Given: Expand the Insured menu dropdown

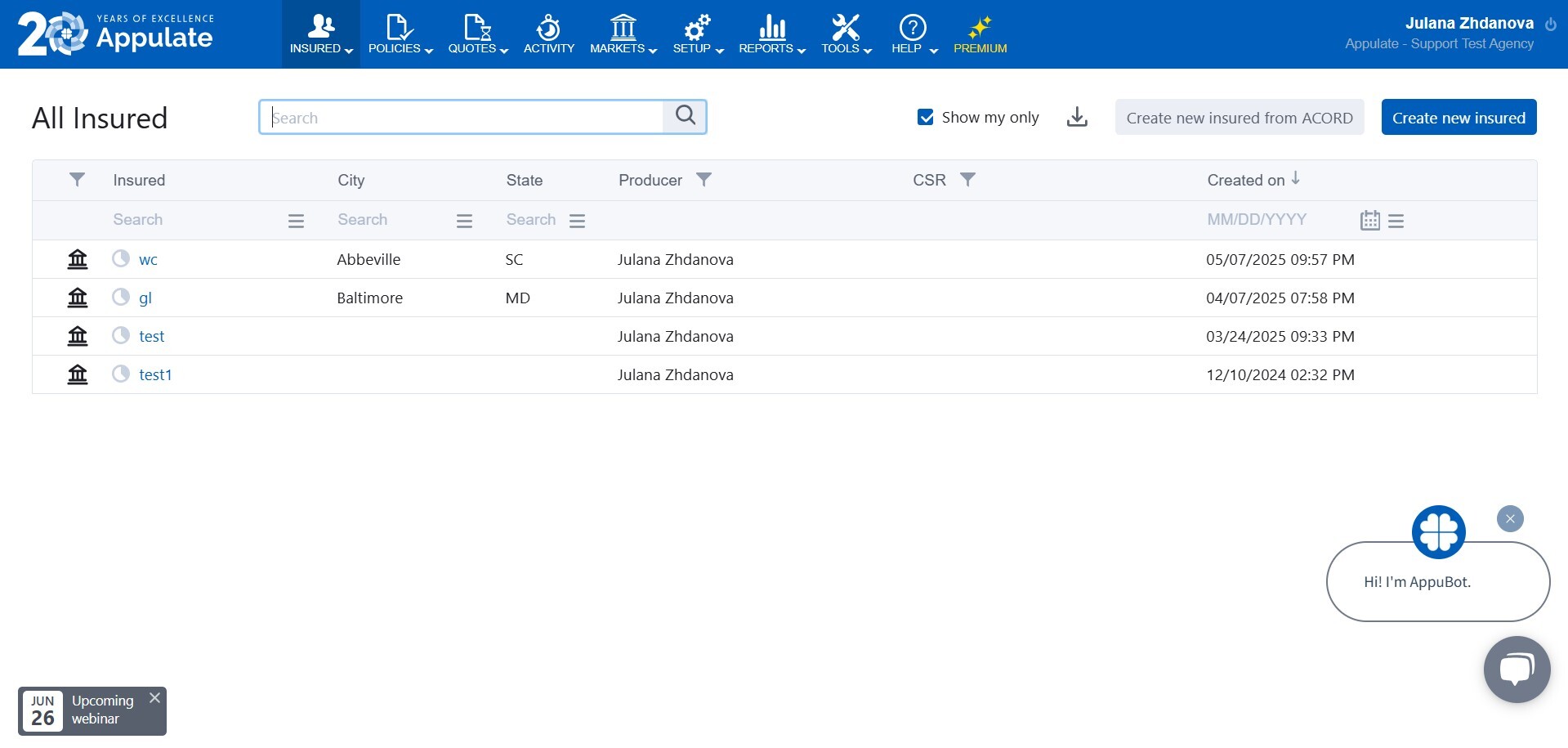Looking at the screenshot, I should [321, 34].
